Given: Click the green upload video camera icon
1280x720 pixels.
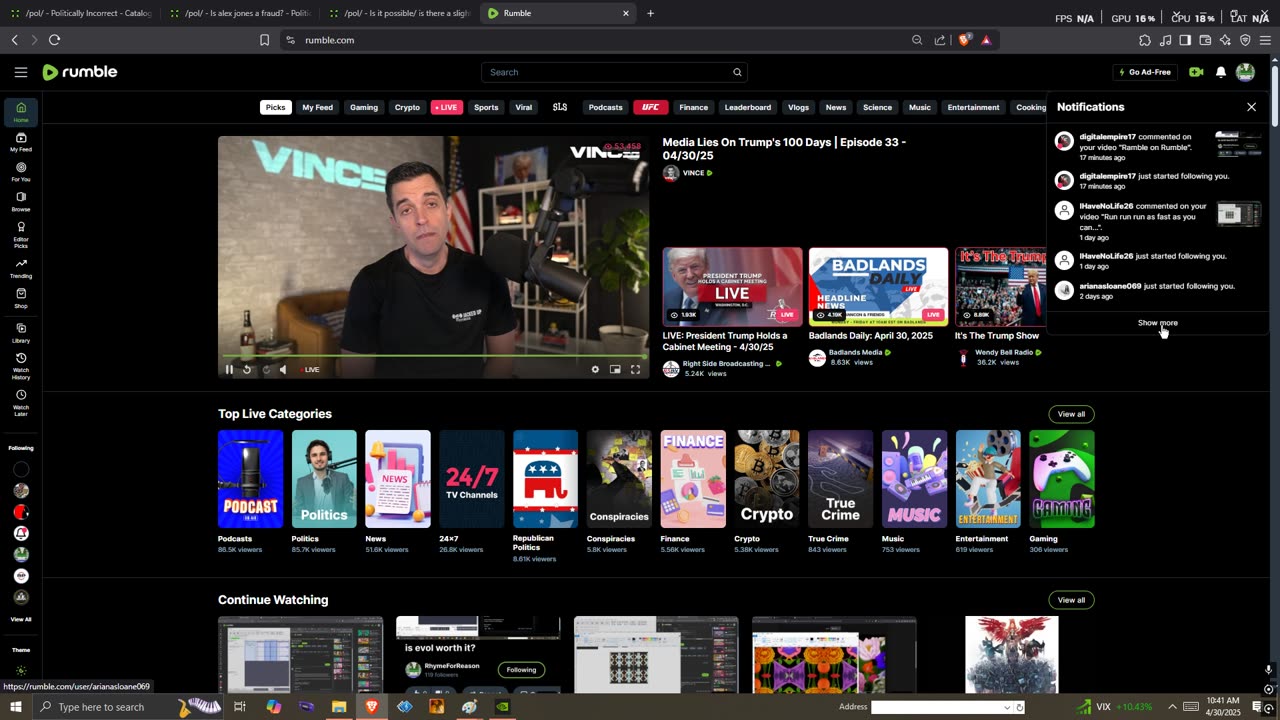Looking at the screenshot, I should [x=1196, y=72].
